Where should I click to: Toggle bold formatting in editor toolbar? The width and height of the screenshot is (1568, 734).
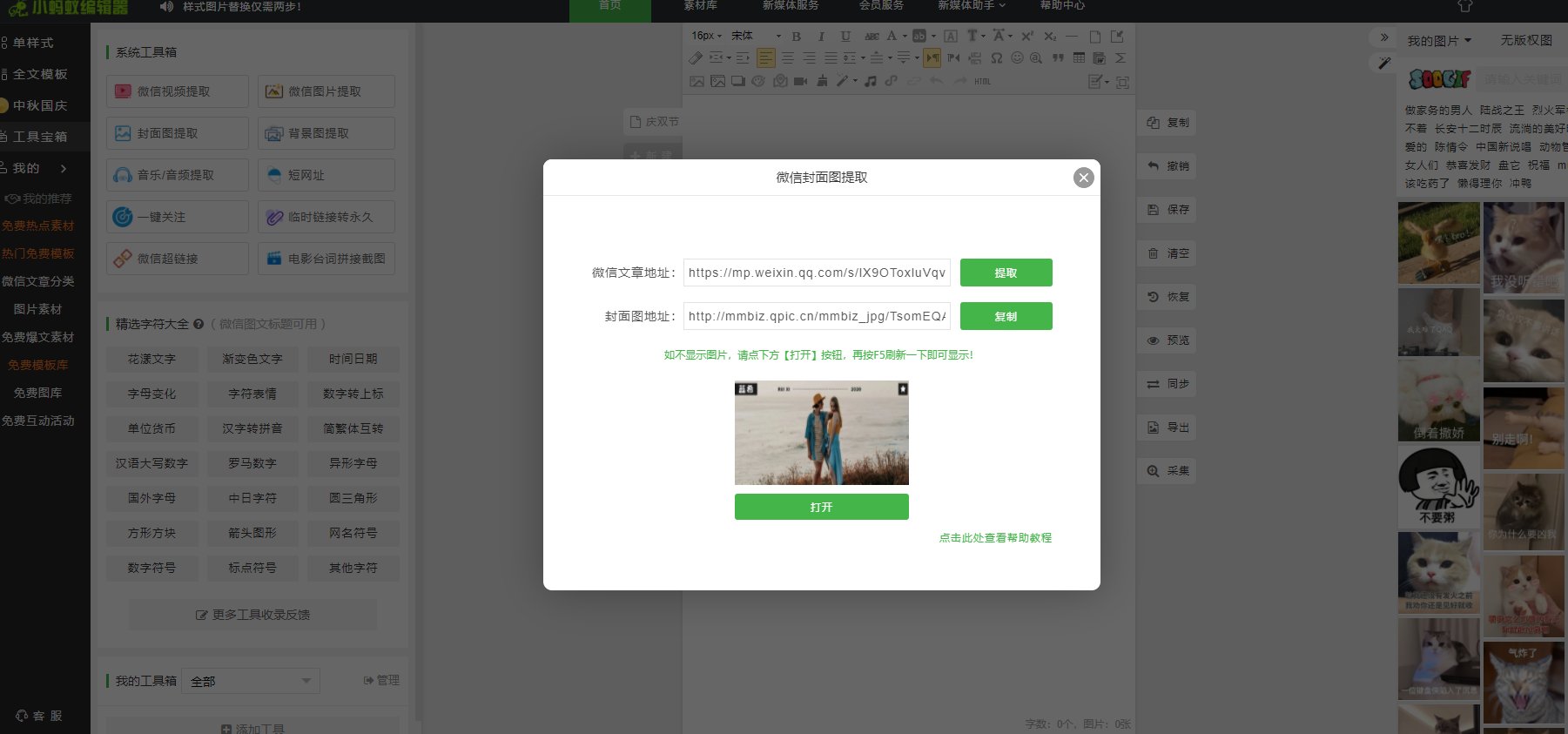tap(796, 36)
